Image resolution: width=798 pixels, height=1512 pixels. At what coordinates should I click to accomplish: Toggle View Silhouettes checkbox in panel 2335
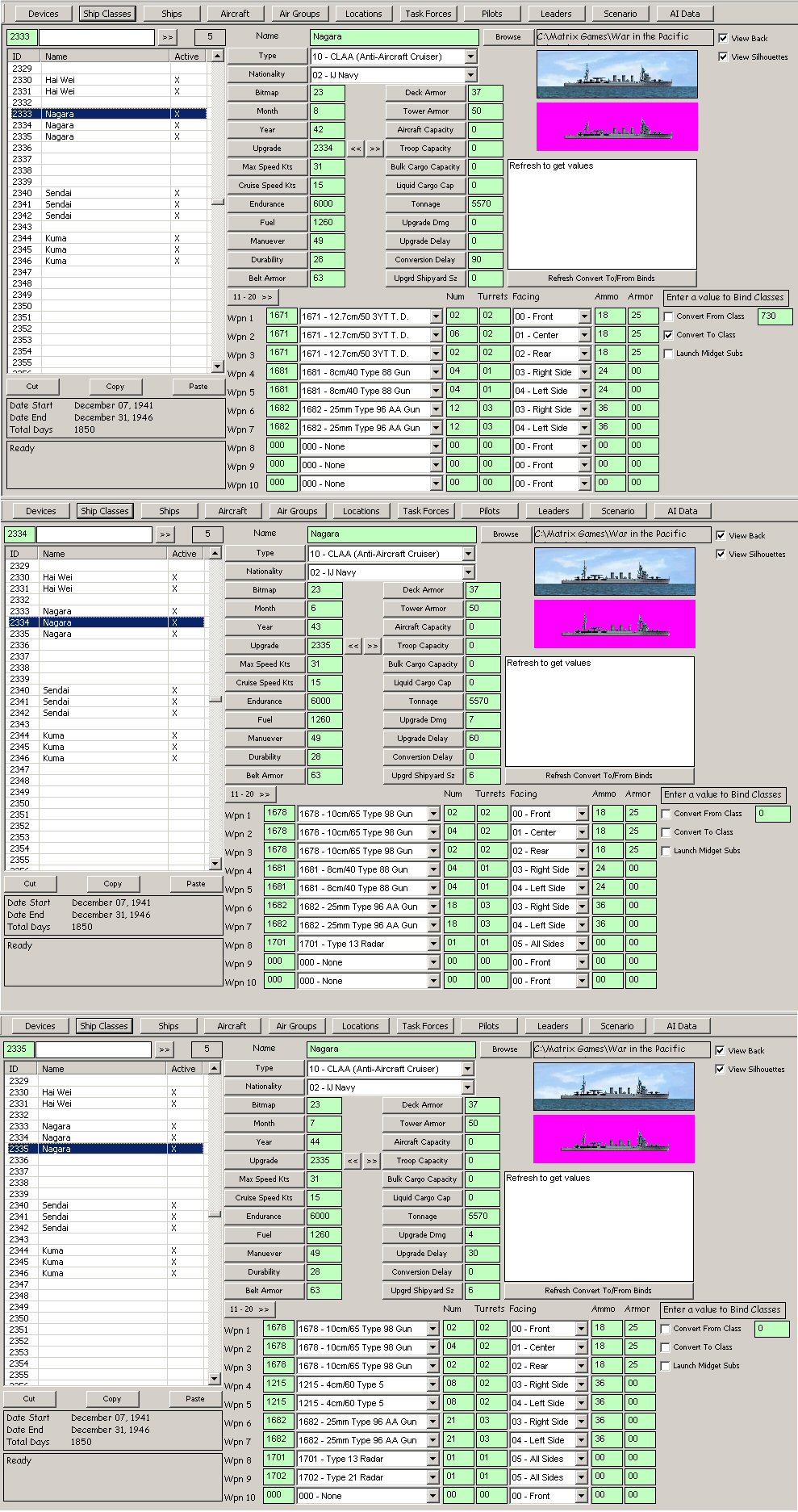(720, 1069)
